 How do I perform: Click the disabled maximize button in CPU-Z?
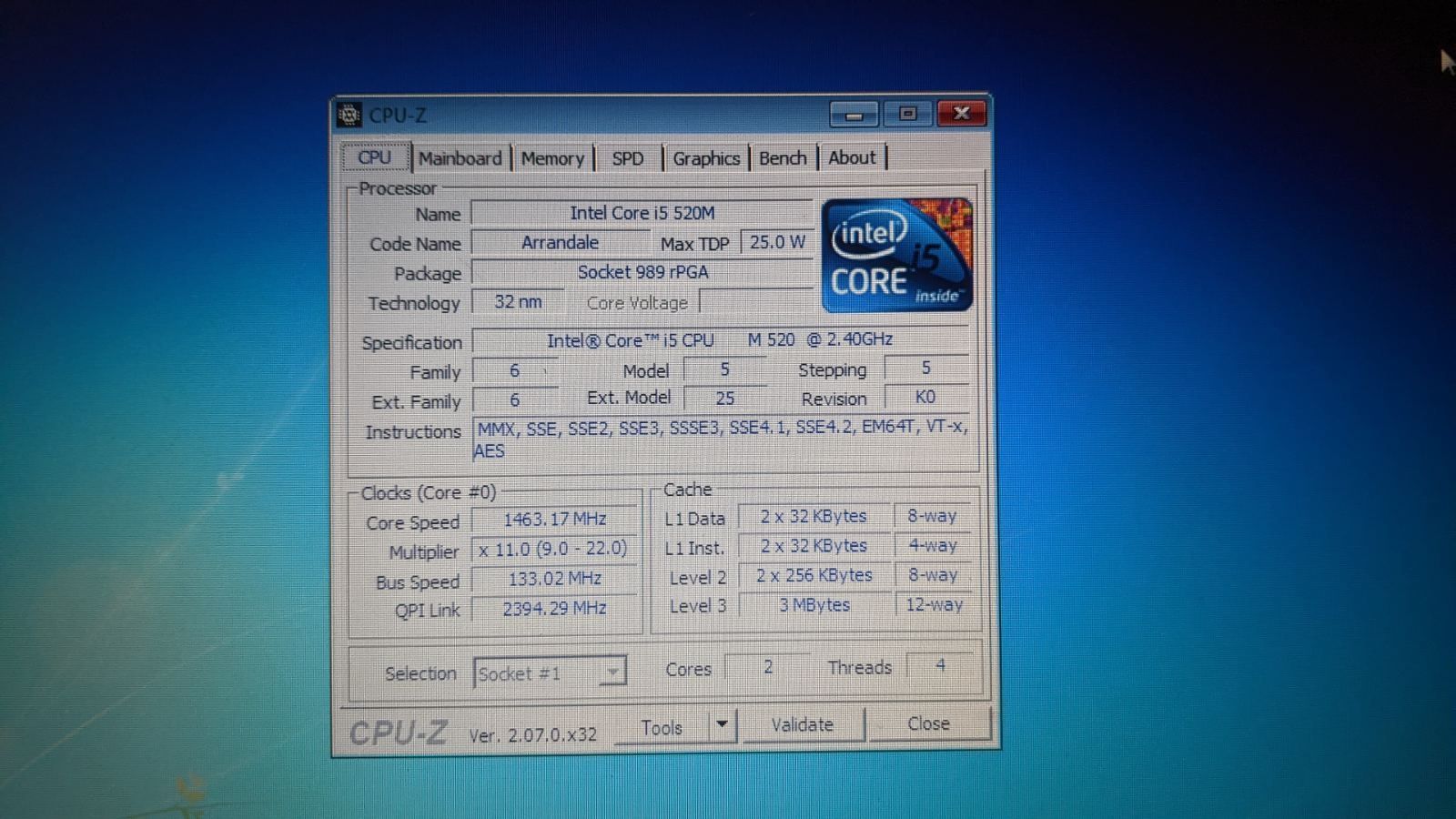[x=907, y=114]
